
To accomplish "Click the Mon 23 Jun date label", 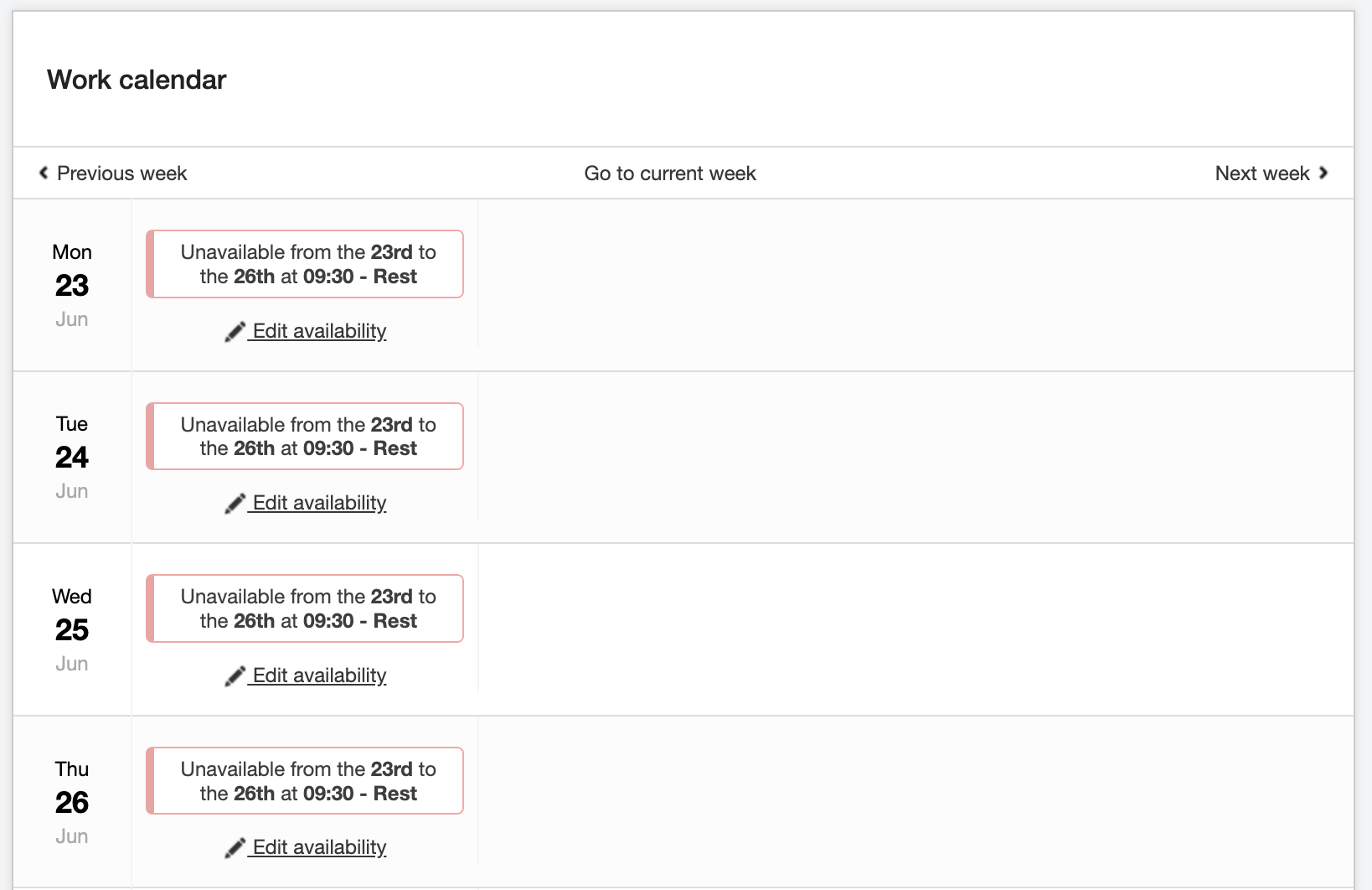I will [72, 285].
